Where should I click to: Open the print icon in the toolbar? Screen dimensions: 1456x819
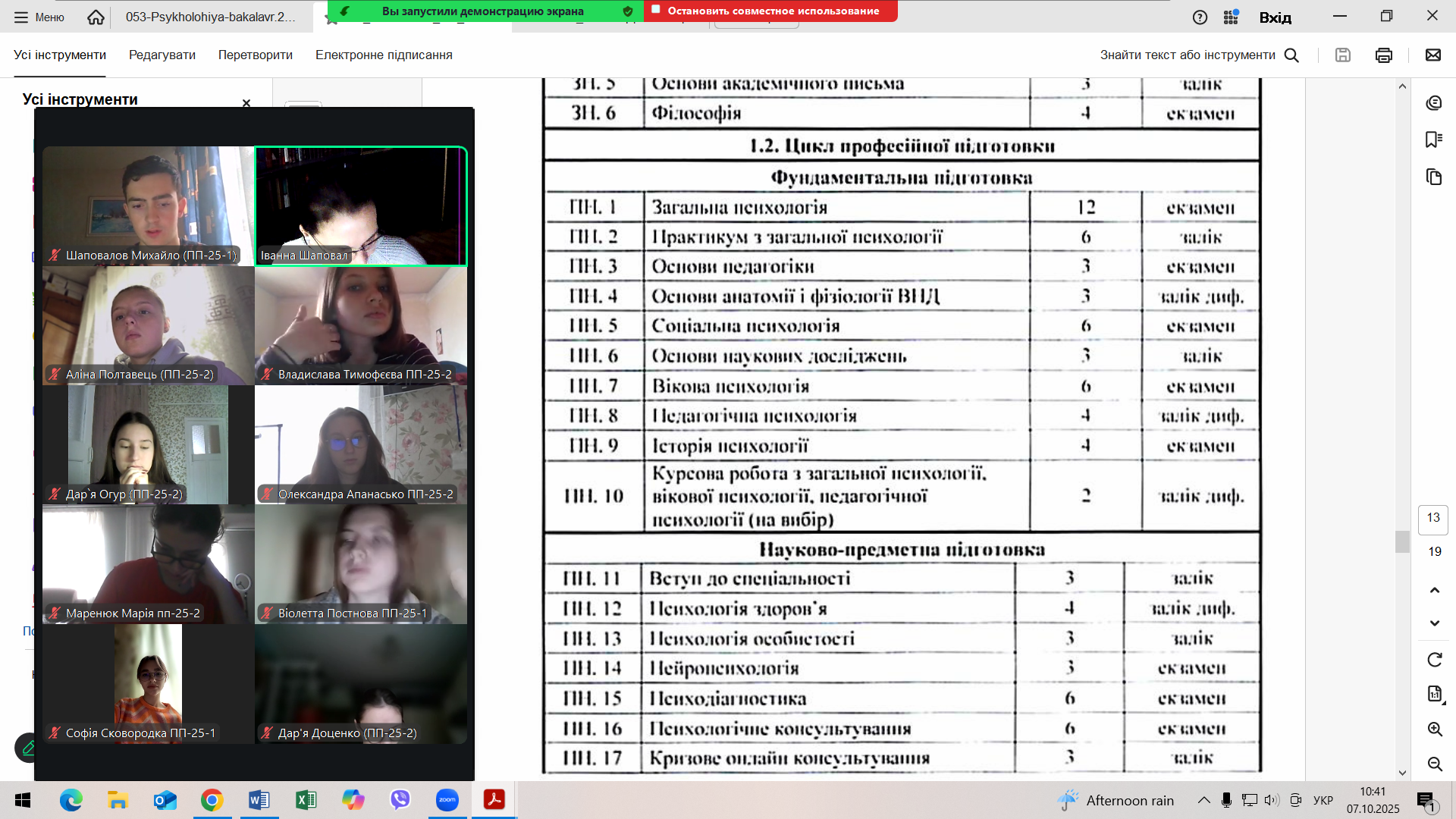pyautogui.click(x=1385, y=55)
